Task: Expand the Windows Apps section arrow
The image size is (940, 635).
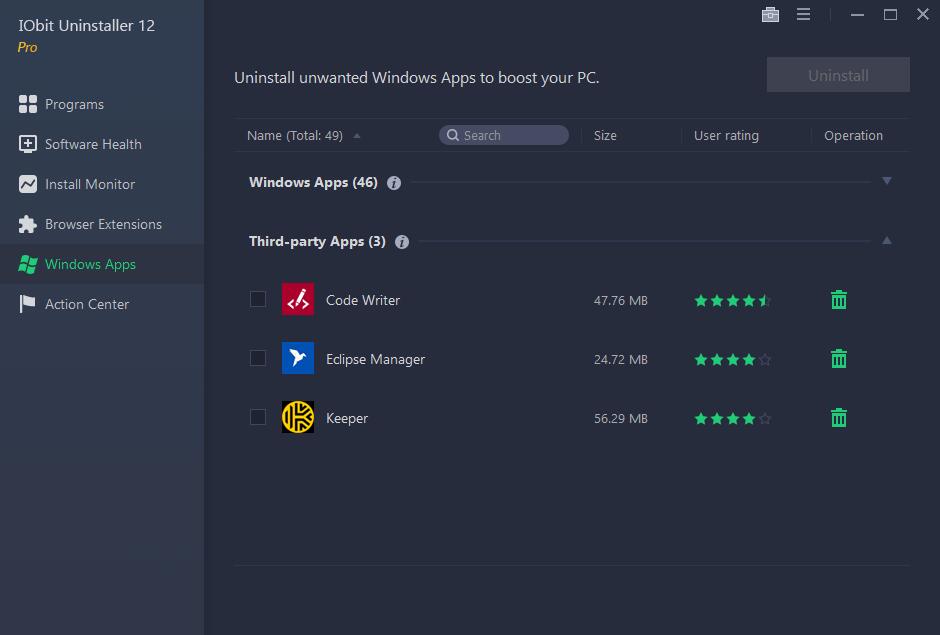Action: point(886,181)
